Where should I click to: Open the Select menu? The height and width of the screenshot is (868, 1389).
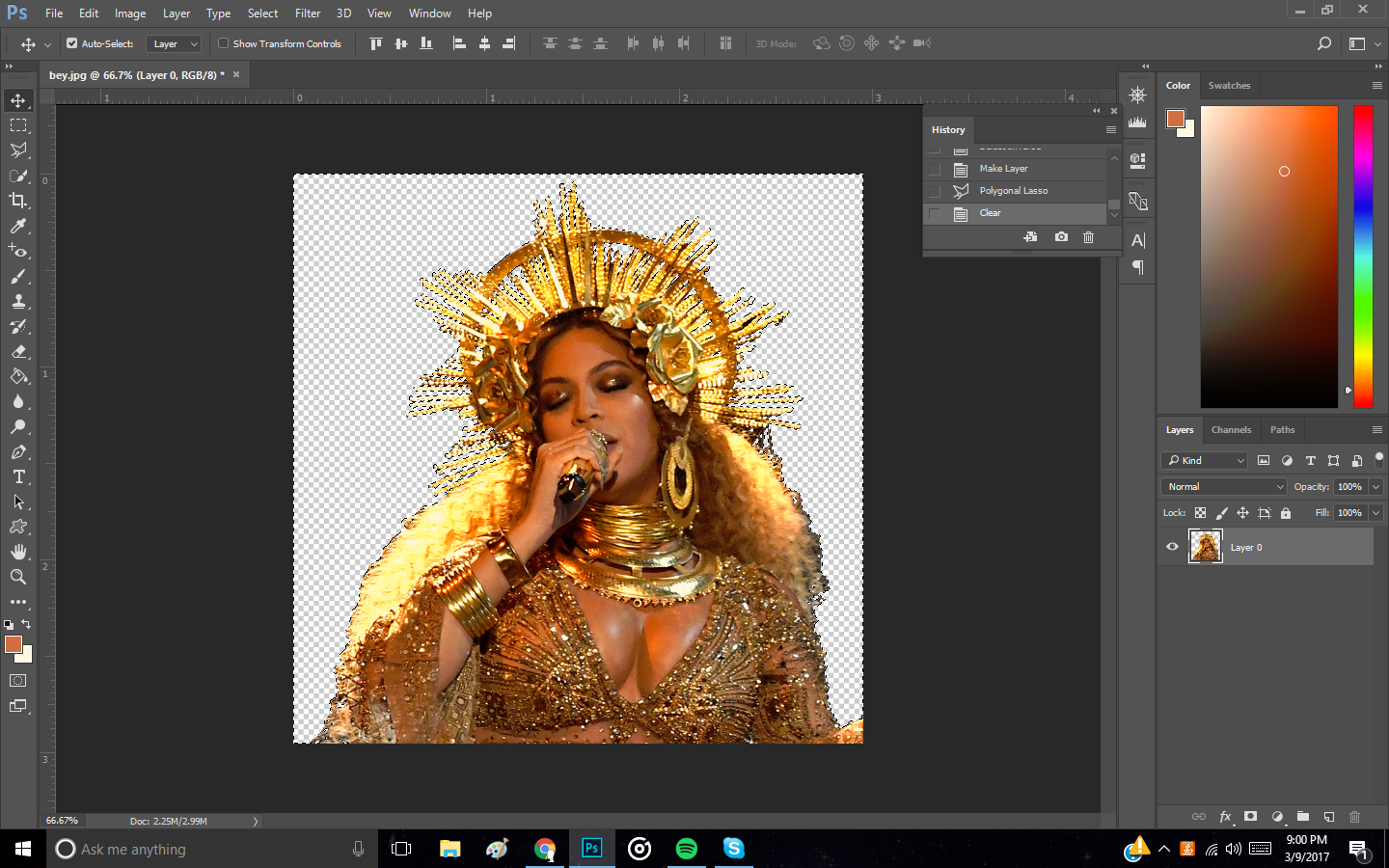[x=262, y=14]
